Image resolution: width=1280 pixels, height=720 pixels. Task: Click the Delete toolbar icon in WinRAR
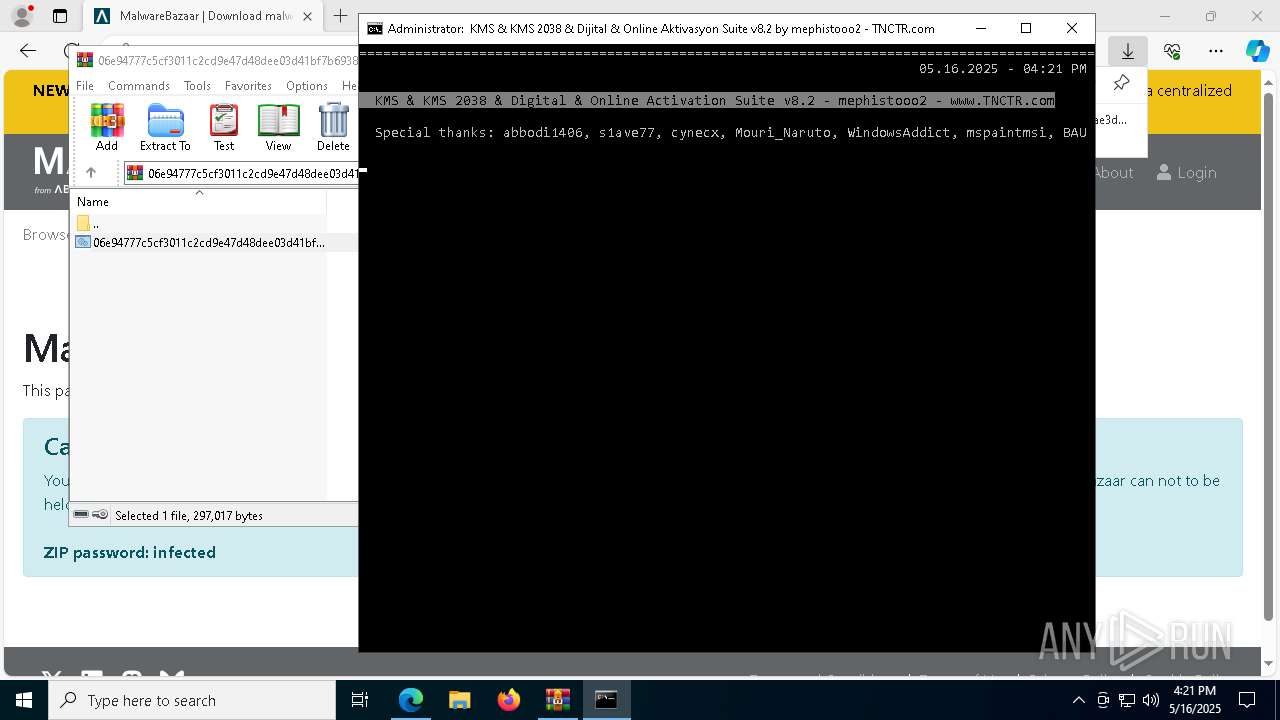tap(333, 127)
